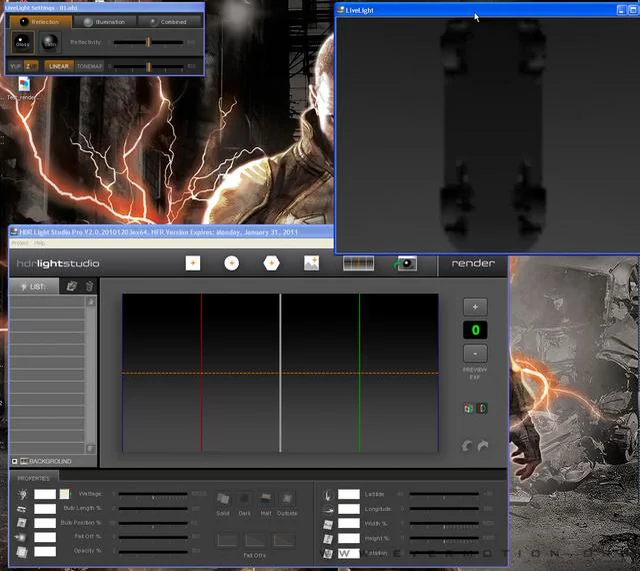Set Y up axis in LiveLight Settings
This screenshot has width=640, height=571.
point(16,66)
